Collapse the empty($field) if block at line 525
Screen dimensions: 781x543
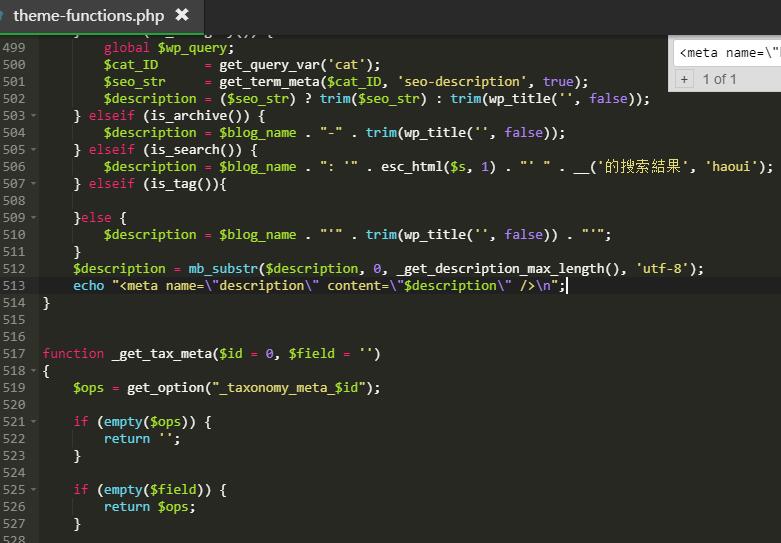click(33, 490)
